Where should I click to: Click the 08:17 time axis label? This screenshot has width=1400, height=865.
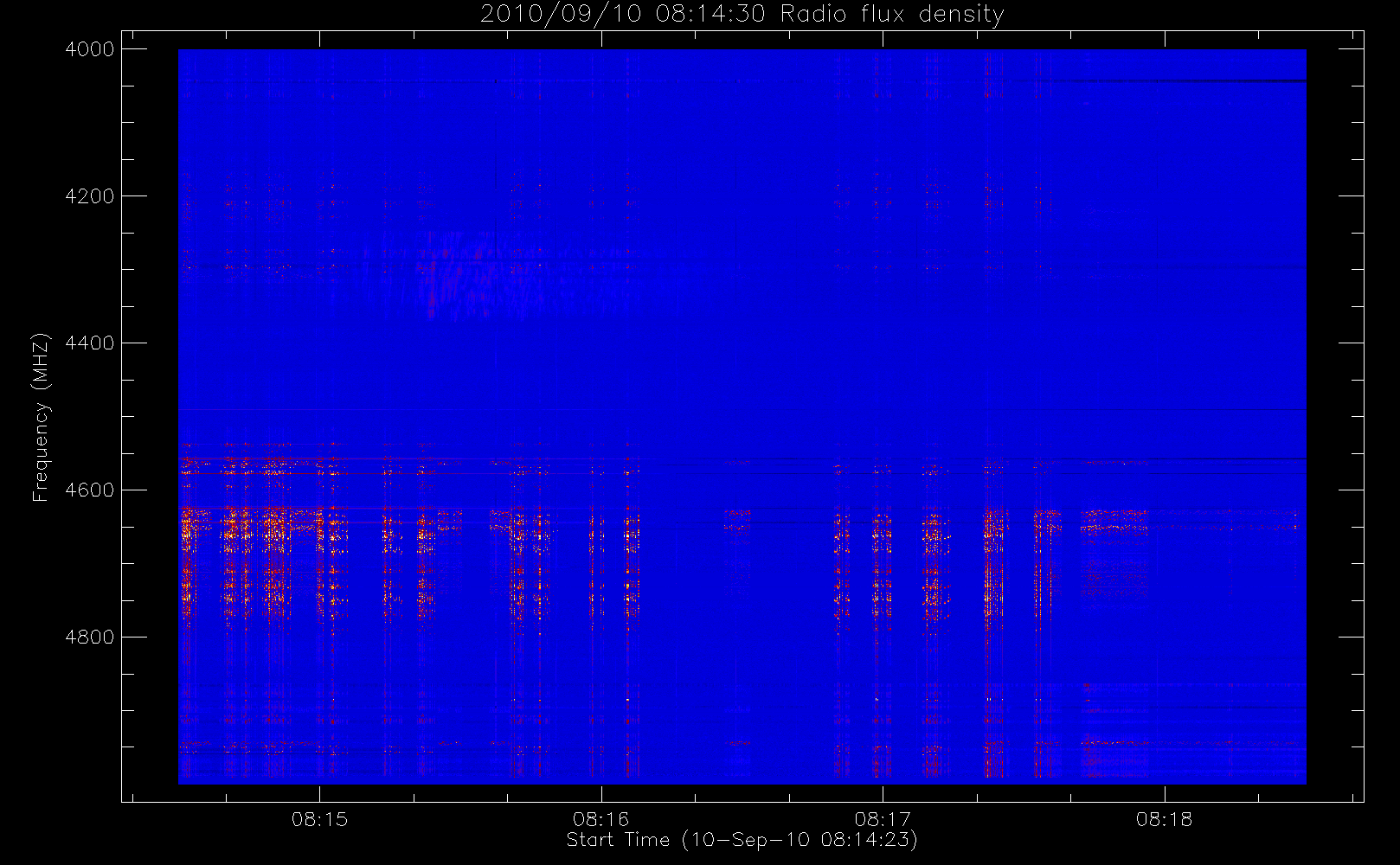pyautogui.click(x=883, y=819)
